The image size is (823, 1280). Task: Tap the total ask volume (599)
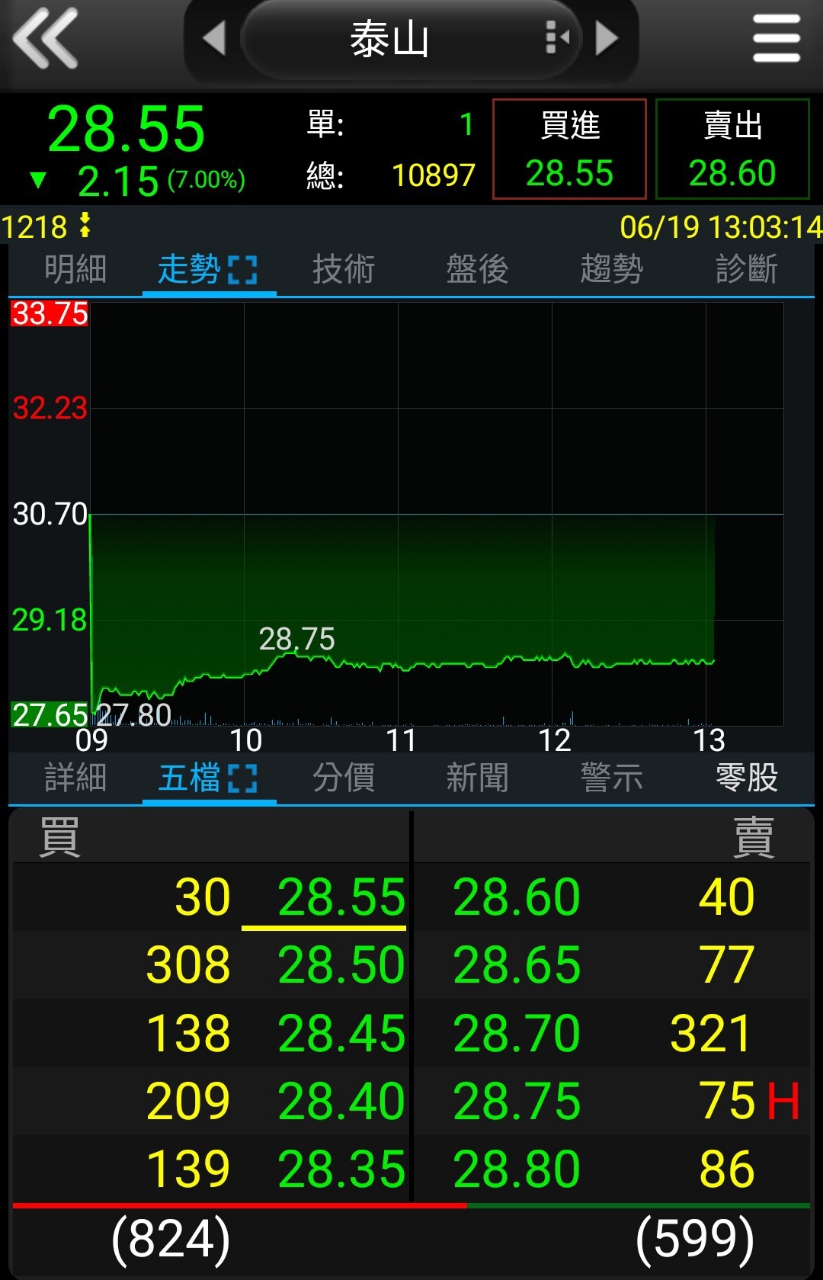pyautogui.click(x=695, y=1240)
